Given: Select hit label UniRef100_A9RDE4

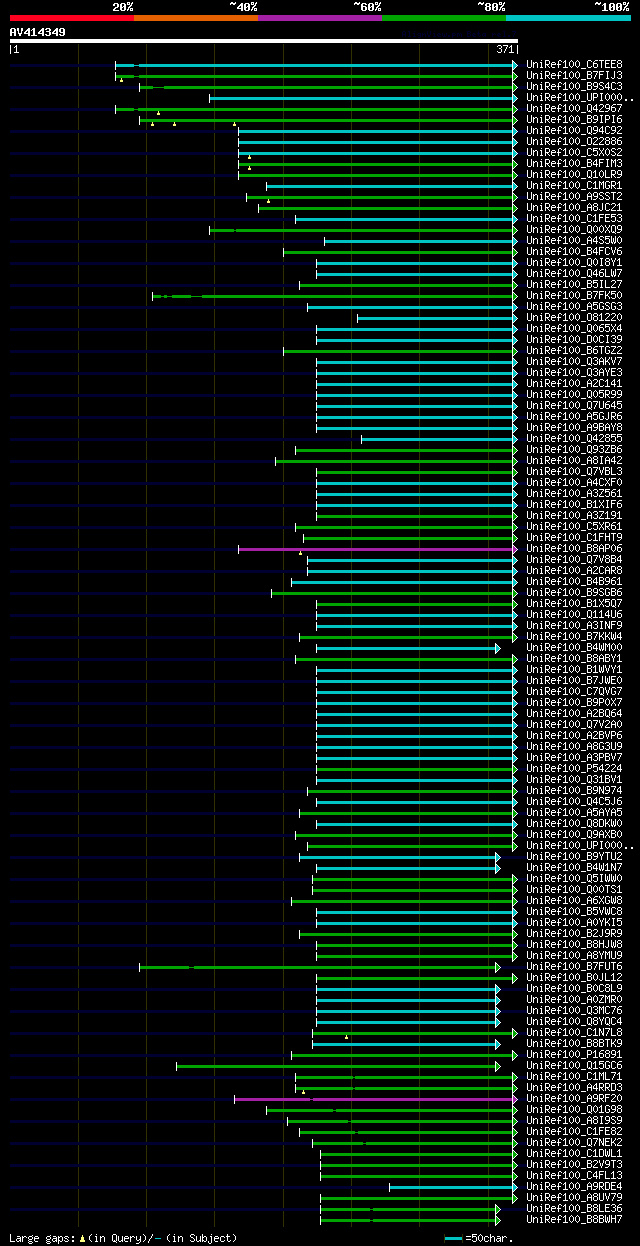Looking at the screenshot, I should coord(574,1186).
